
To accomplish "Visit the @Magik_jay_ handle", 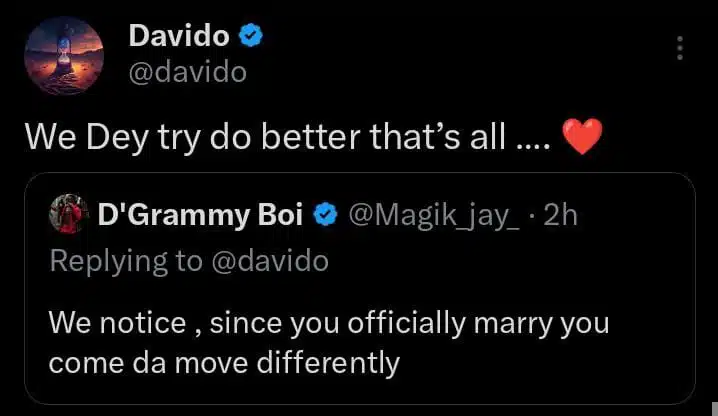I will (x=433, y=214).
